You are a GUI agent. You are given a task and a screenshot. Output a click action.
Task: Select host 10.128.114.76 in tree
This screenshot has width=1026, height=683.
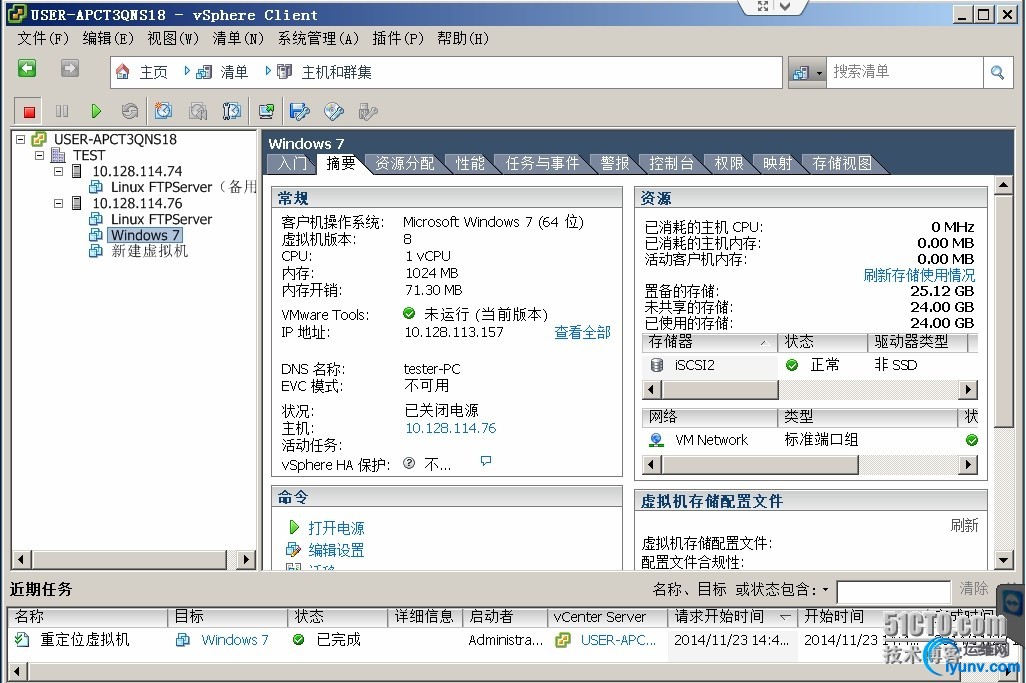point(137,203)
